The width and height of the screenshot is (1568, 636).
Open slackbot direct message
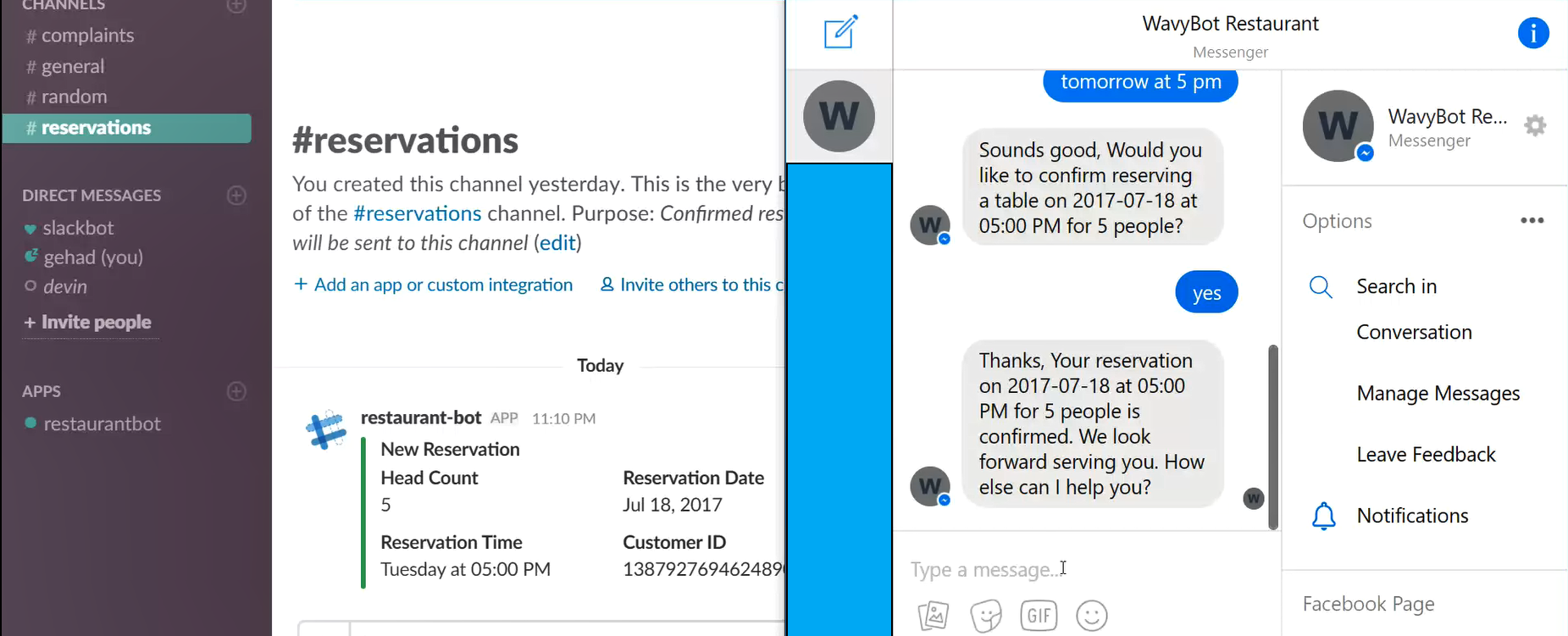click(x=78, y=228)
